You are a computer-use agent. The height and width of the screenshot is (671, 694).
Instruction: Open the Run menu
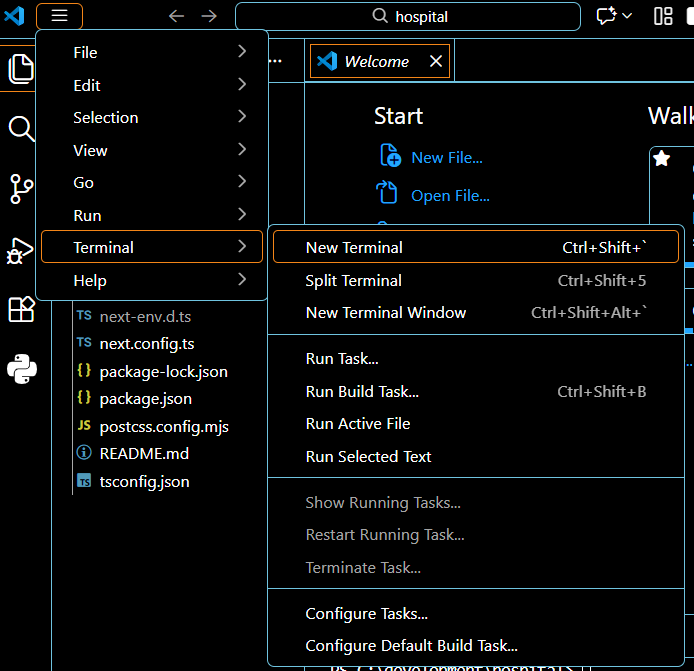point(151,215)
